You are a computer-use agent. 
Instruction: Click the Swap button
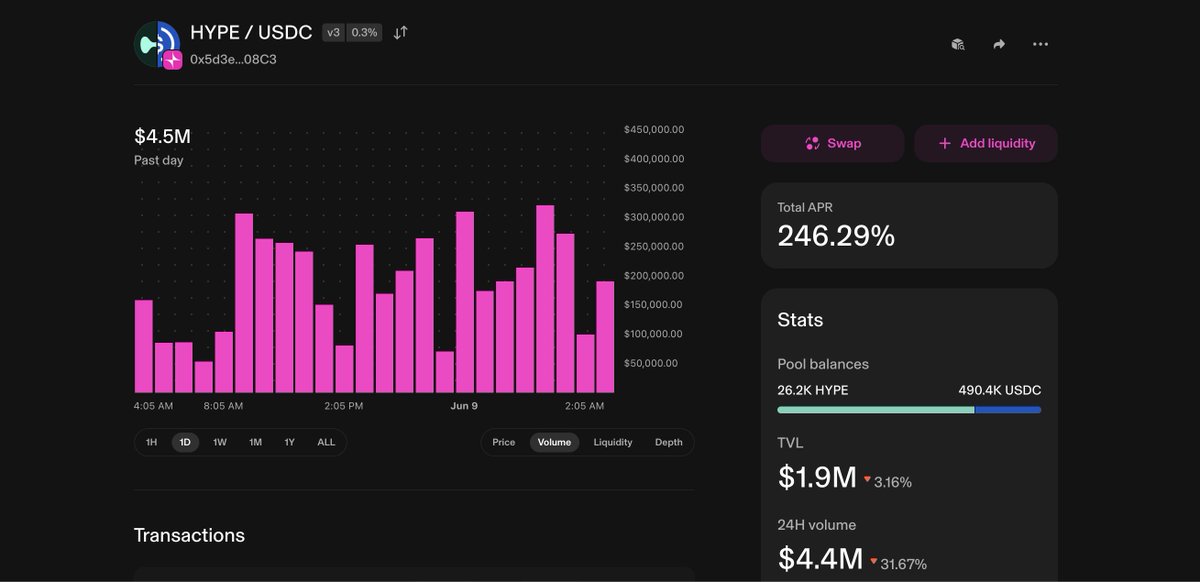[x=832, y=143]
